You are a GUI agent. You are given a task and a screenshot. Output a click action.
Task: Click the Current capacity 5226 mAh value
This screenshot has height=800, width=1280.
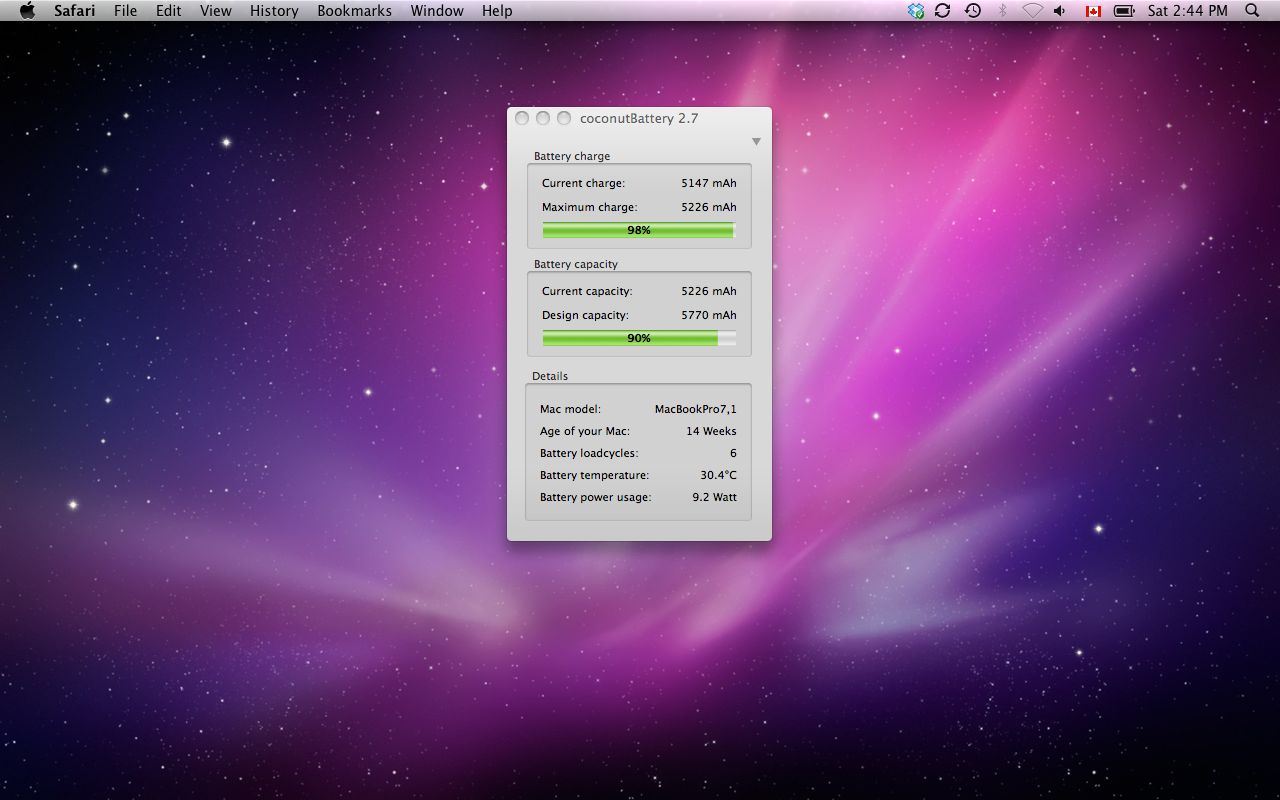[709, 291]
